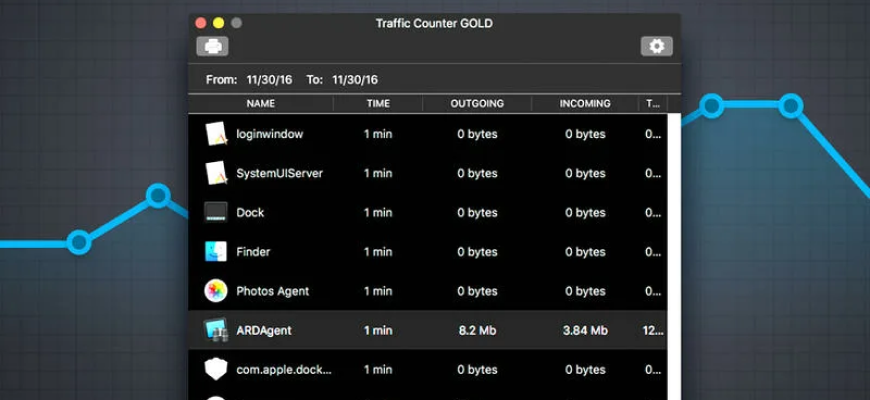Minimize window with the yellow button
This screenshot has height=400, width=870.
click(x=219, y=23)
